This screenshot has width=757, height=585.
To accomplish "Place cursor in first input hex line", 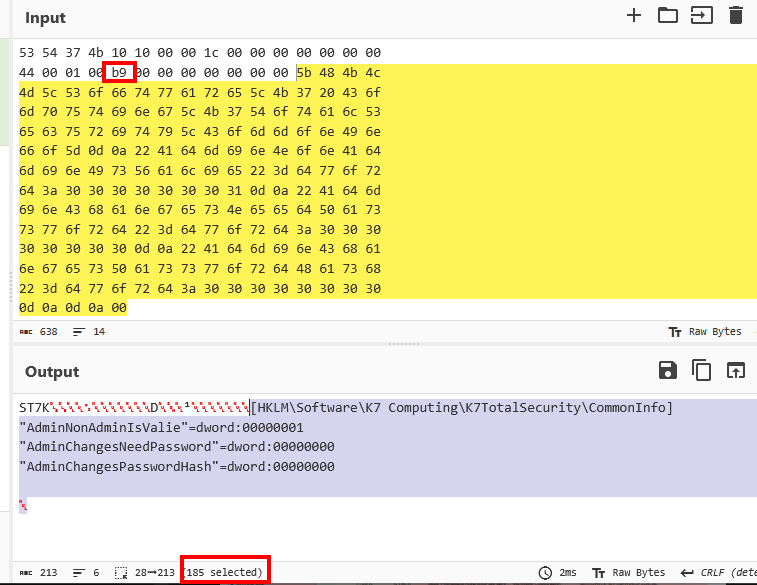I will 200,52.
